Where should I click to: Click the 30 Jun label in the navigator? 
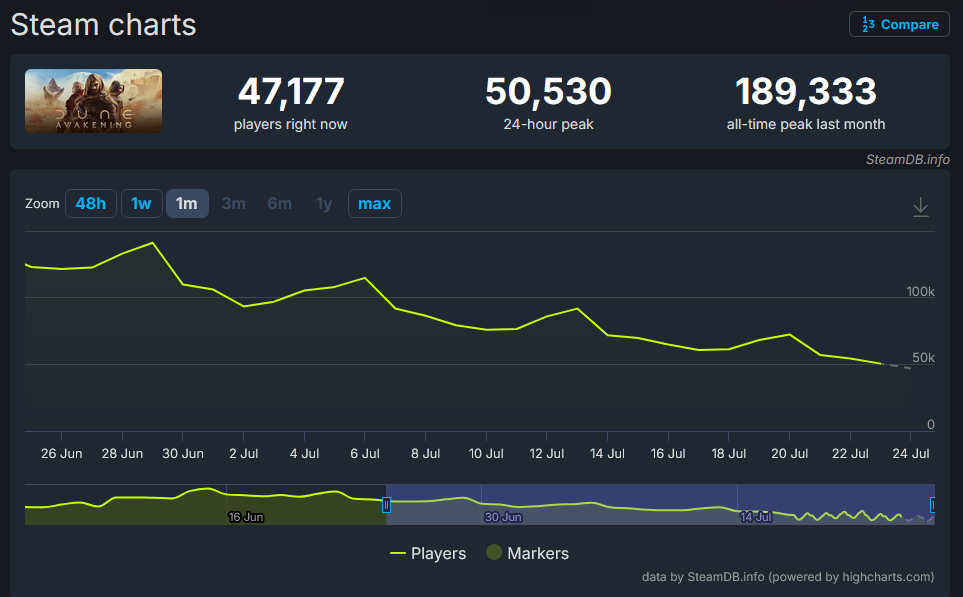503,517
